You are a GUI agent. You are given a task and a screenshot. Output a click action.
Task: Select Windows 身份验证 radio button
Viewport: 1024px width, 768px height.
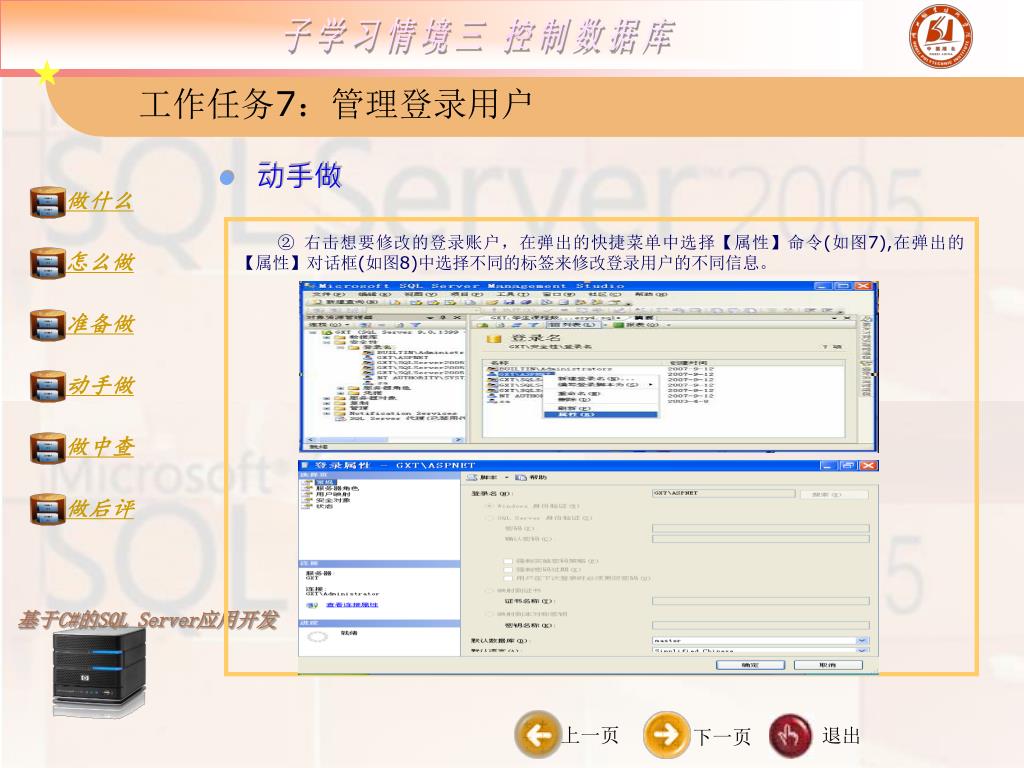(488, 506)
